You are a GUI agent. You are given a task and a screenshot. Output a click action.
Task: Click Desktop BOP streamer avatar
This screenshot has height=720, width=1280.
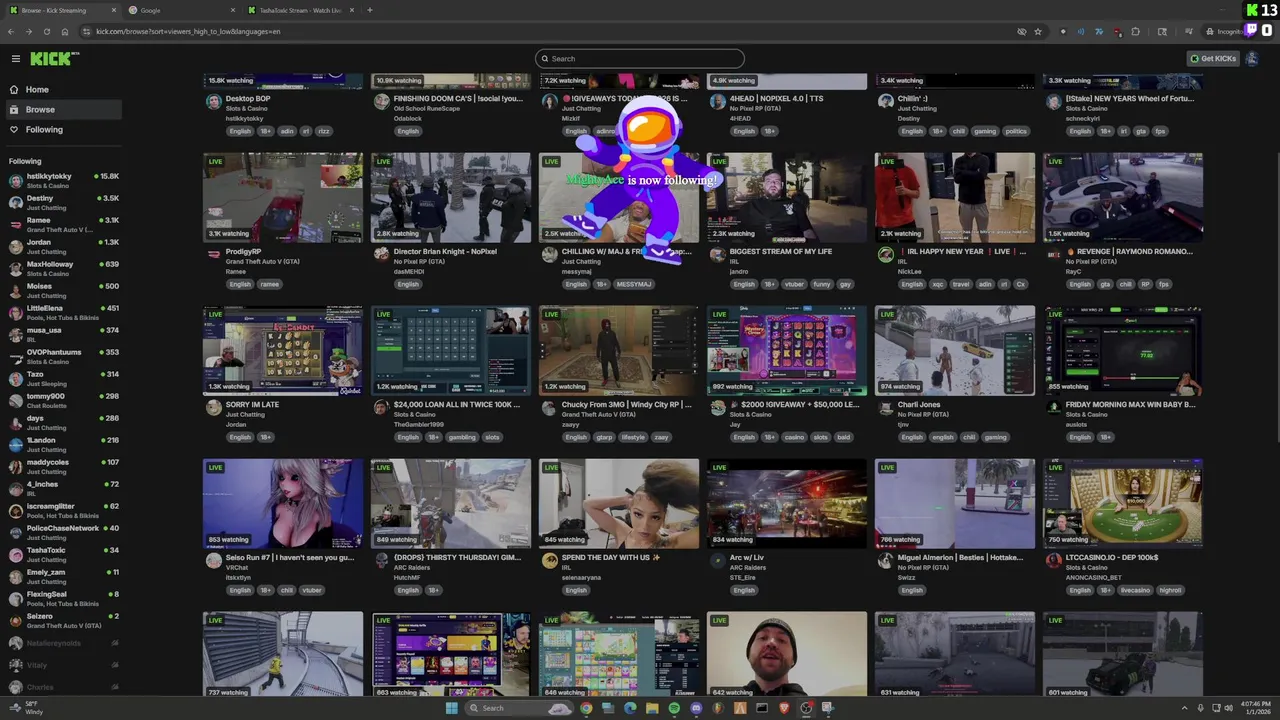pos(213,102)
